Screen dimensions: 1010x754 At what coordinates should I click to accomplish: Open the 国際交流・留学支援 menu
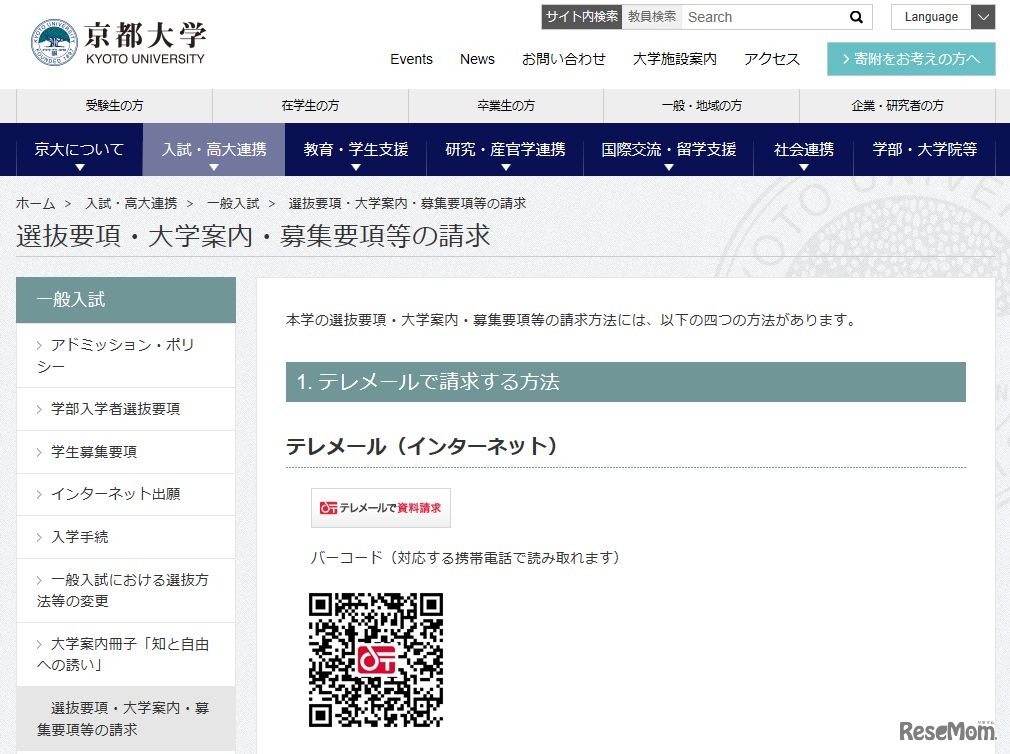(669, 149)
